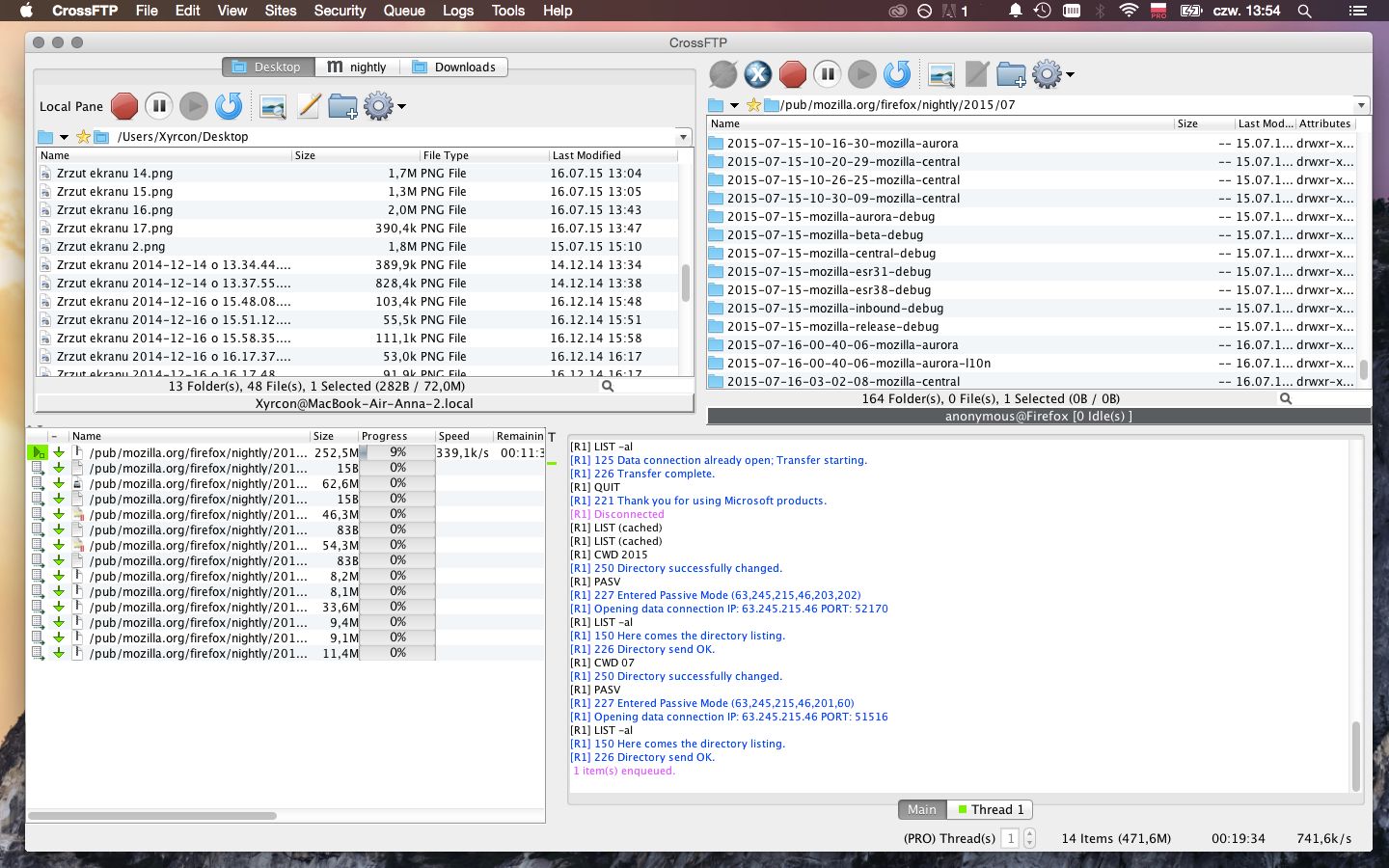The image size is (1389, 868).
Task: Refresh the local Desktop file listing
Action: click(229, 106)
